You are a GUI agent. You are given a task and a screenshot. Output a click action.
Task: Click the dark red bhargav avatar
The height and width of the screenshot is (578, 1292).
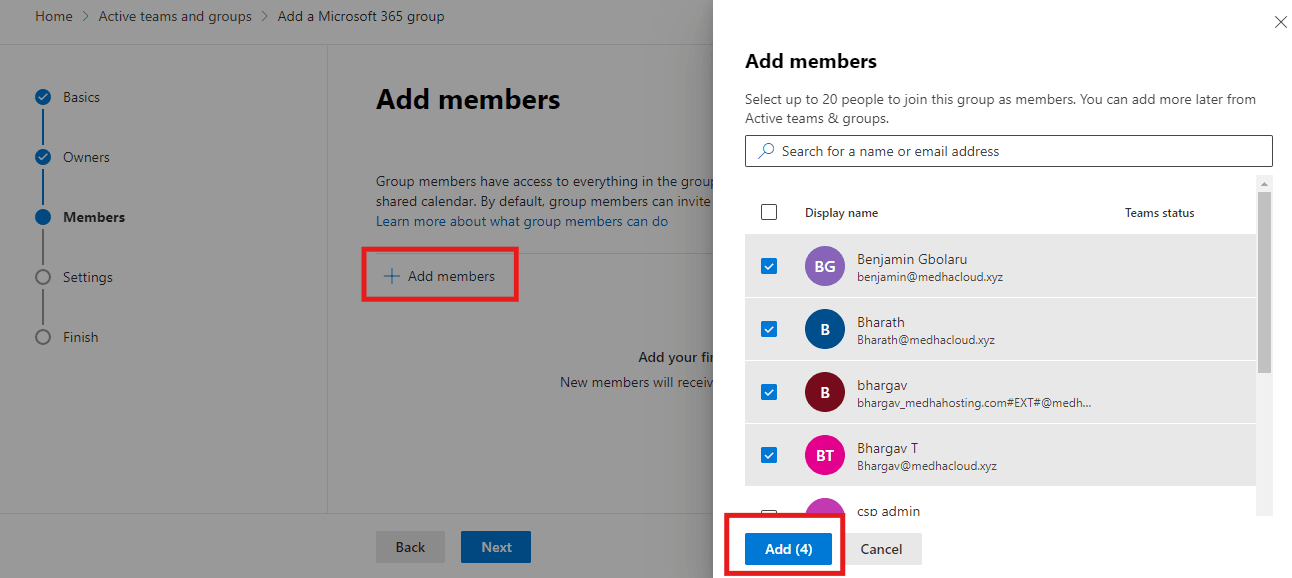825,393
